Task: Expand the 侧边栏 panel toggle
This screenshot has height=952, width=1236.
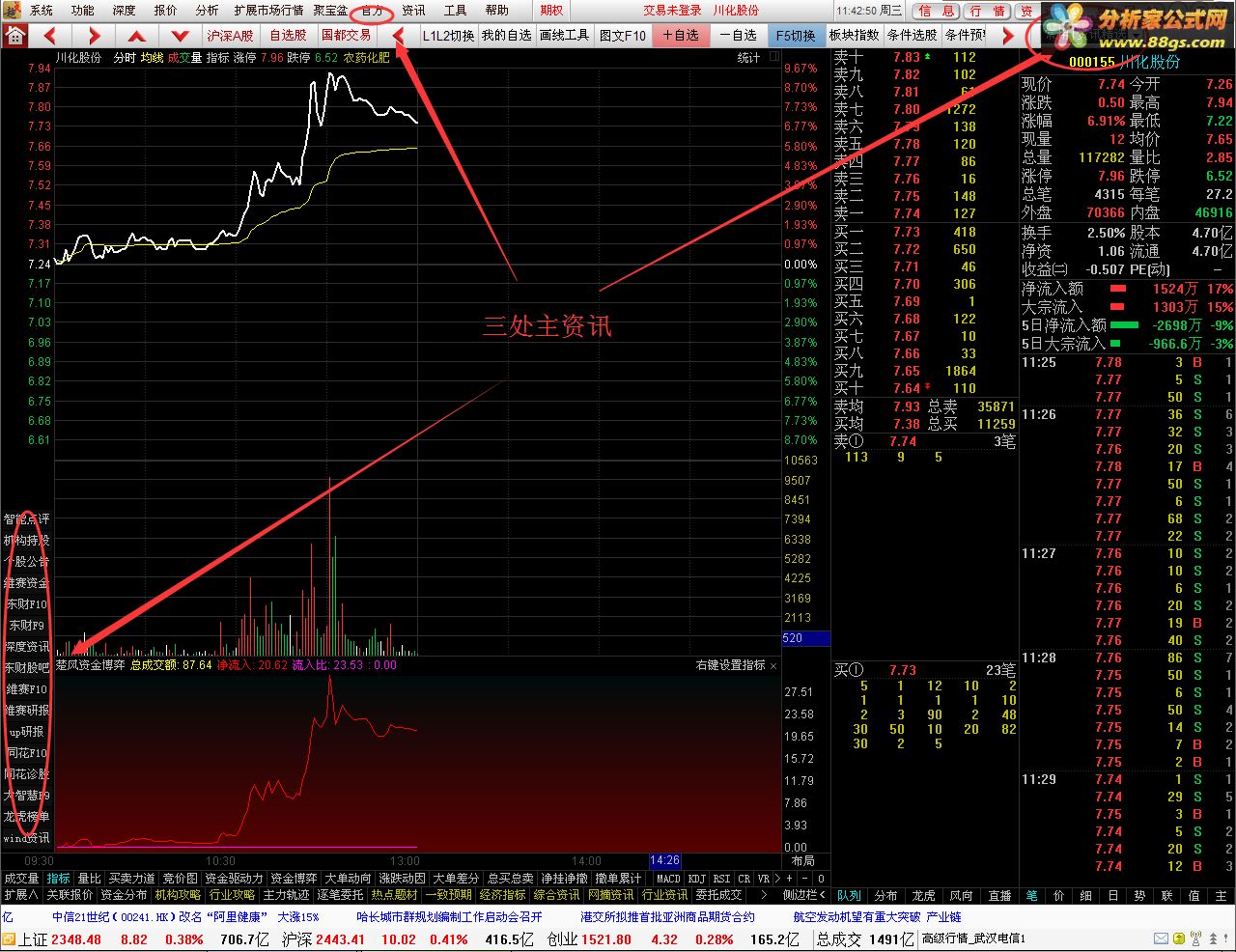Action: pos(803,895)
